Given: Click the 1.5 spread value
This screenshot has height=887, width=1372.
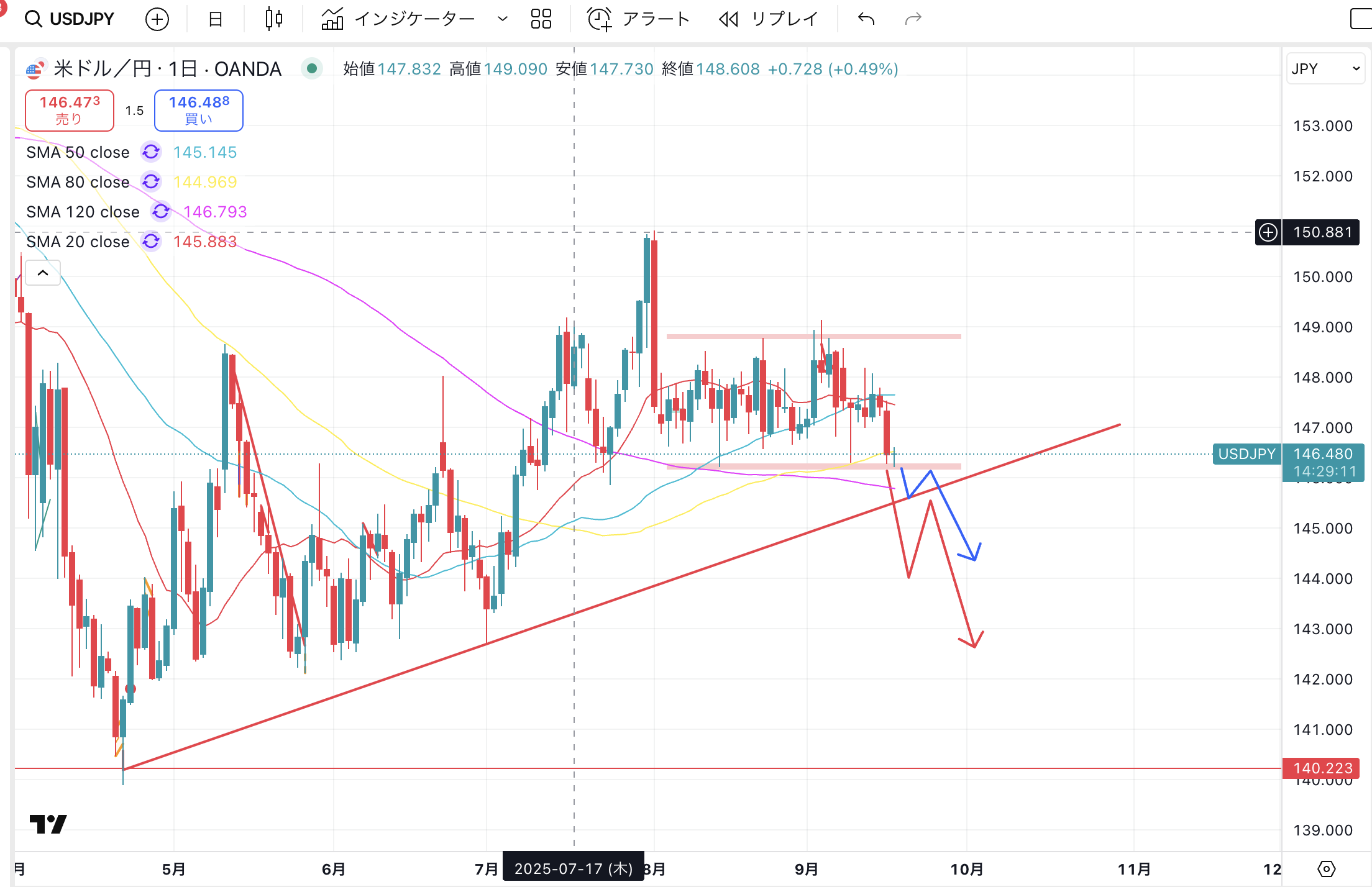Looking at the screenshot, I should tap(134, 111).
